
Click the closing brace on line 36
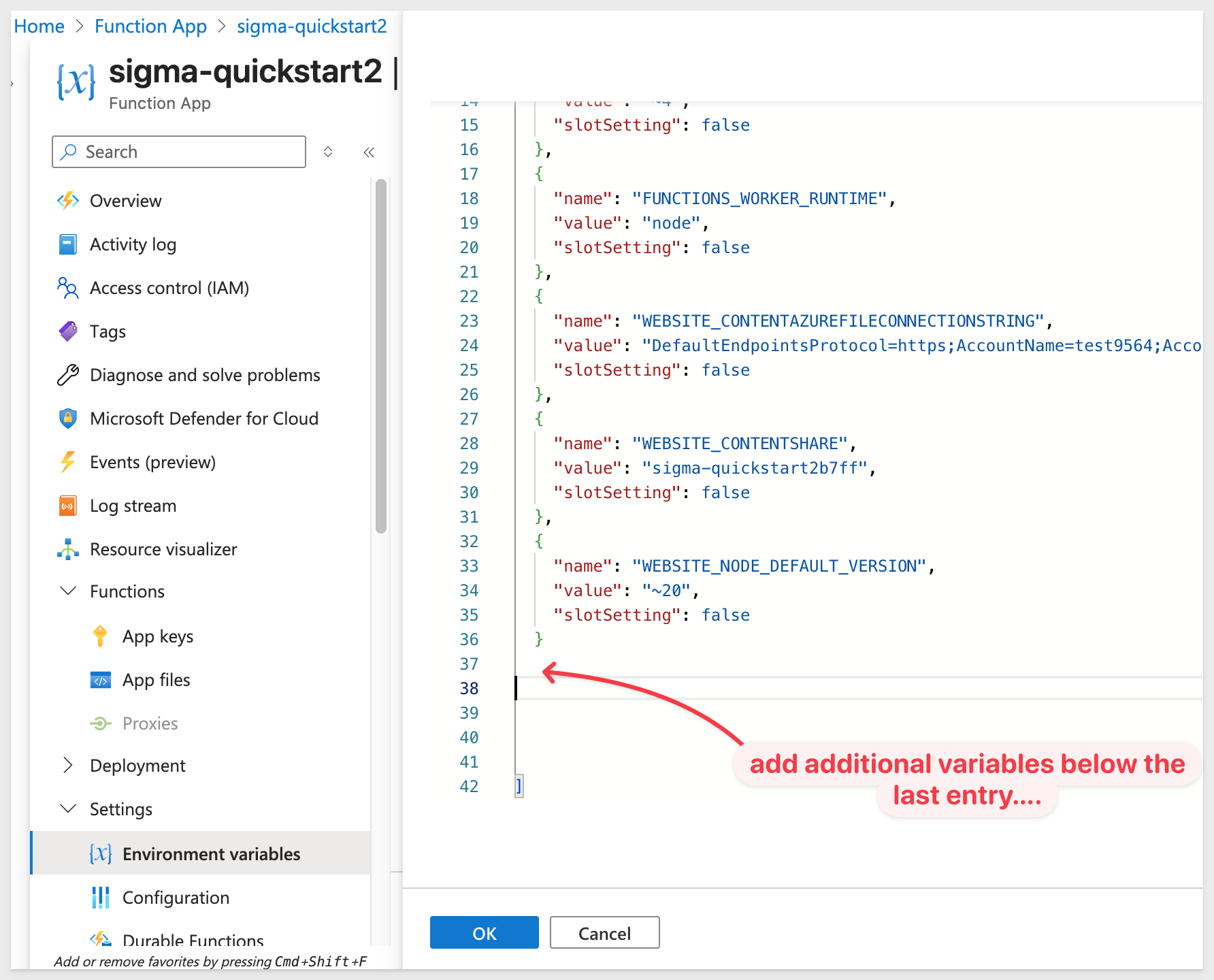[x=539, y=639]
